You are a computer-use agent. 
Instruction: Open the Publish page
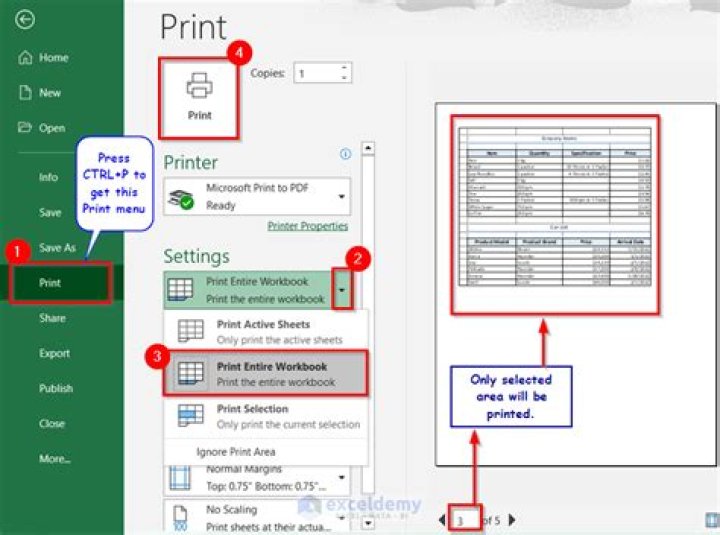pos(56,389)
